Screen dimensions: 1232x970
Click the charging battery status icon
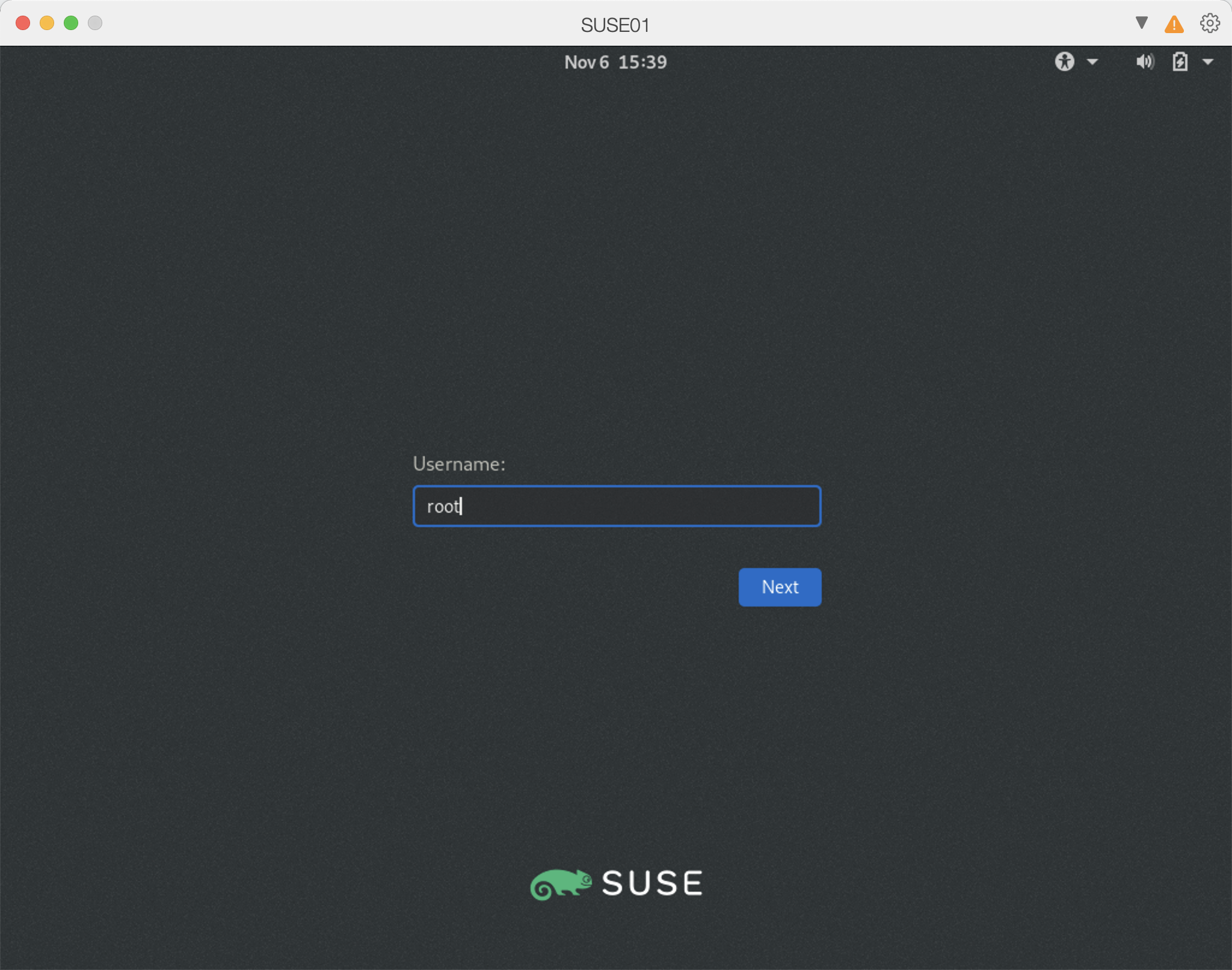[1180, 61]
